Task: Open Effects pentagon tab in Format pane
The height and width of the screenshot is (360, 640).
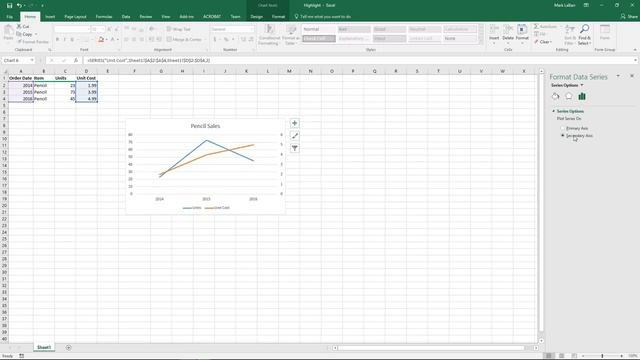Action: (x=569, y=96)
